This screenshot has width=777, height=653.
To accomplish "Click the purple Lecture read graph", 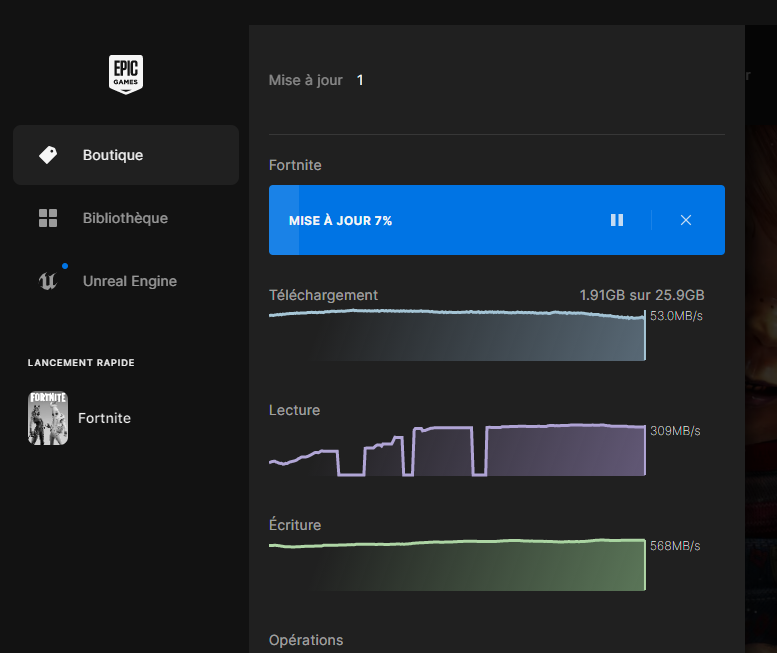I will pos(457,450).
